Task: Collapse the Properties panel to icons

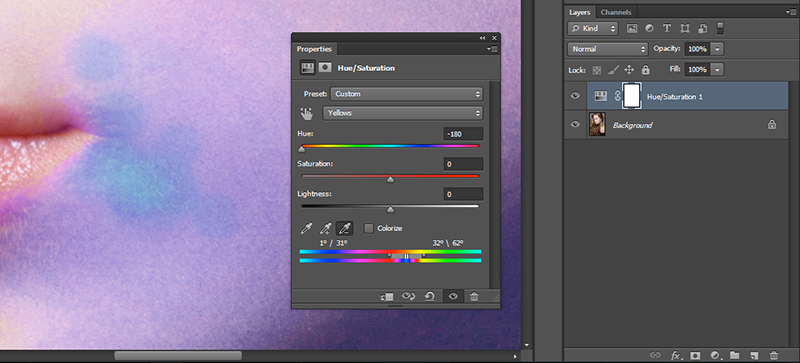Action: click(482, 38)
